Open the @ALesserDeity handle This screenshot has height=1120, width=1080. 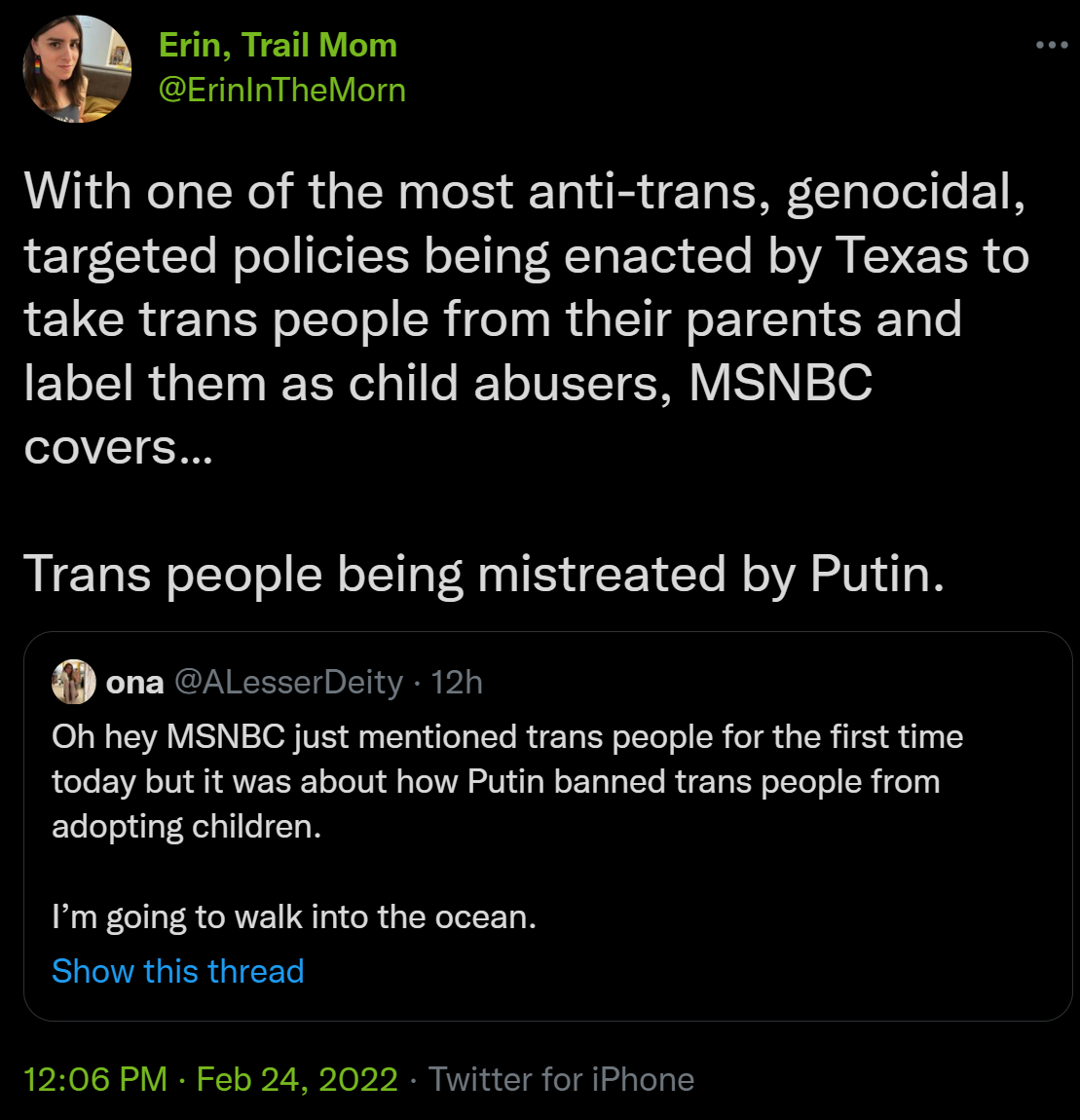click(x=288, y=683)
